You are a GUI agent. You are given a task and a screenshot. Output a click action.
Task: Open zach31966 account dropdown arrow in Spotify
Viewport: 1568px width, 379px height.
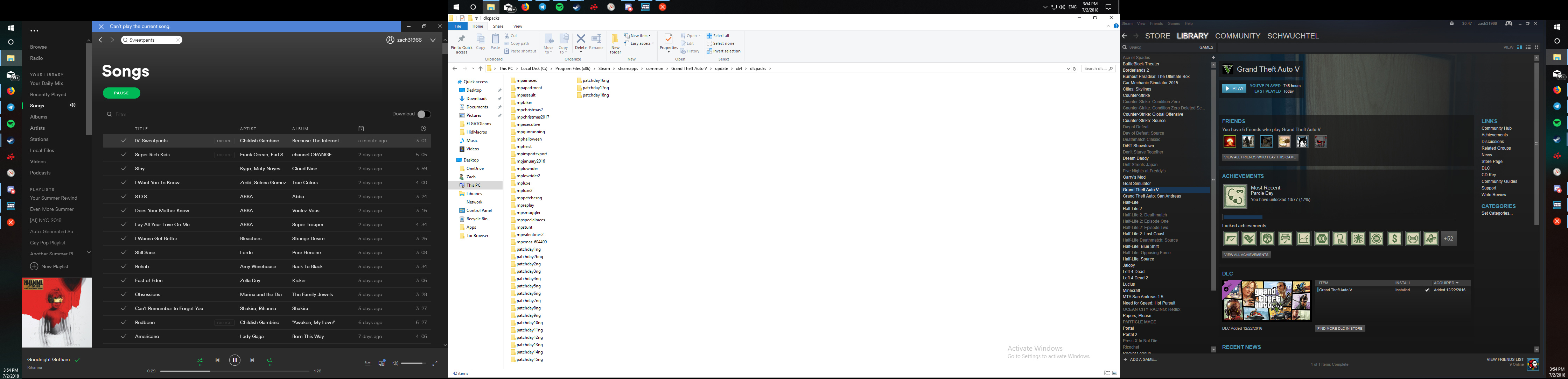point(433,40)
